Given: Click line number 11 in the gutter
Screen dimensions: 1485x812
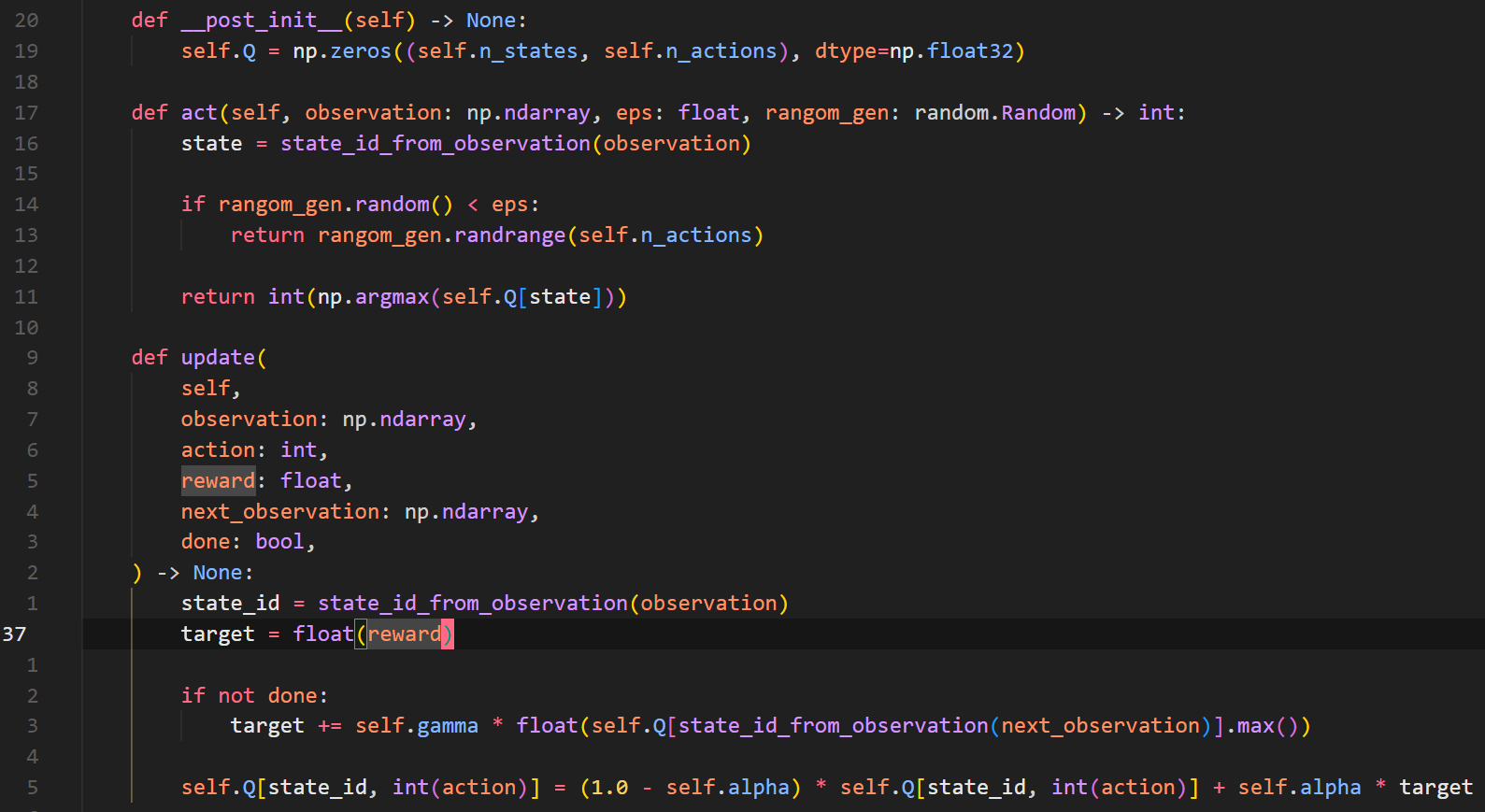Looking at the screenshot, I should 26,297.
